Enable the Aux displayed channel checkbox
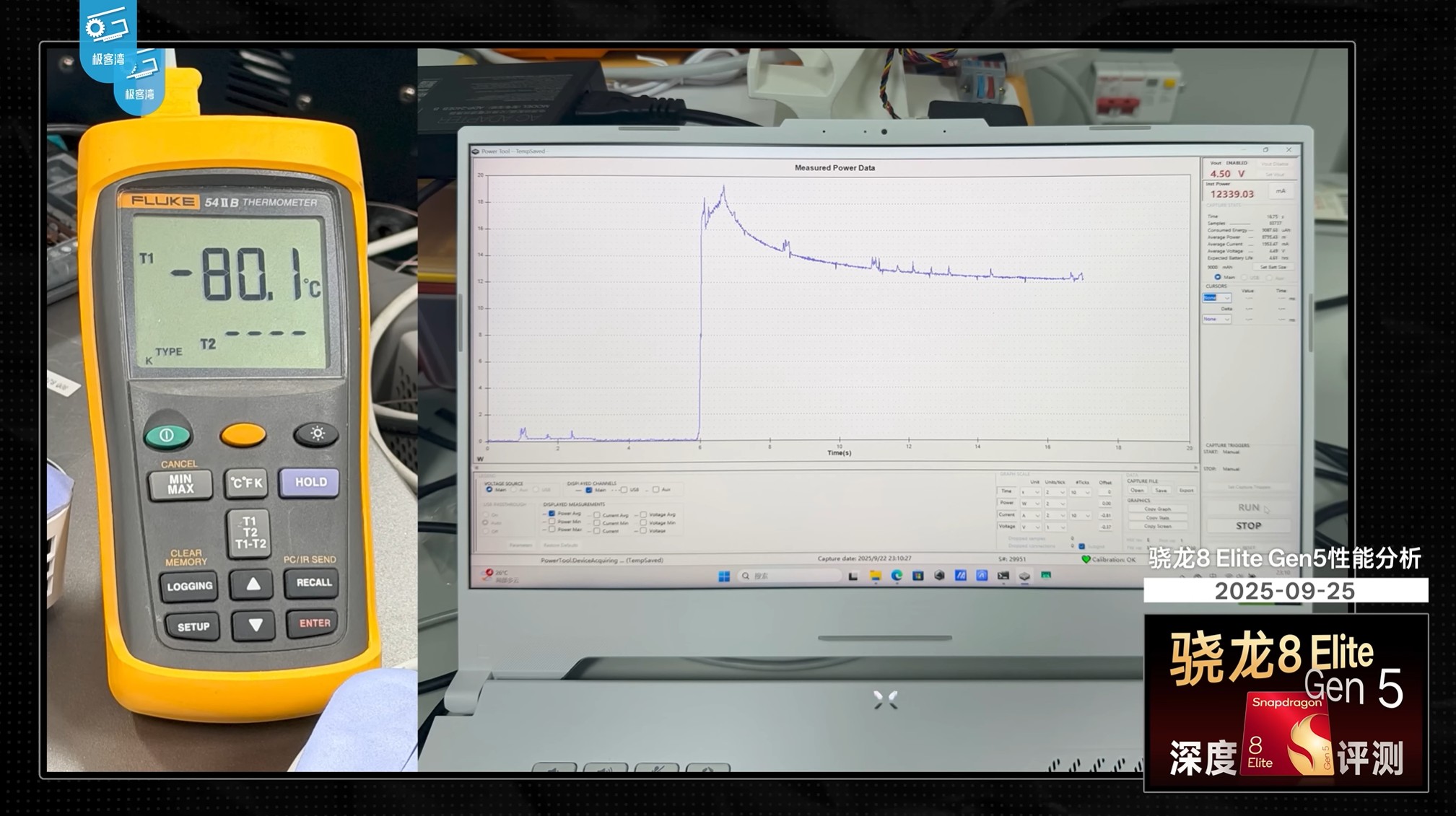1456x816 pixels. [x=655, y=490]
